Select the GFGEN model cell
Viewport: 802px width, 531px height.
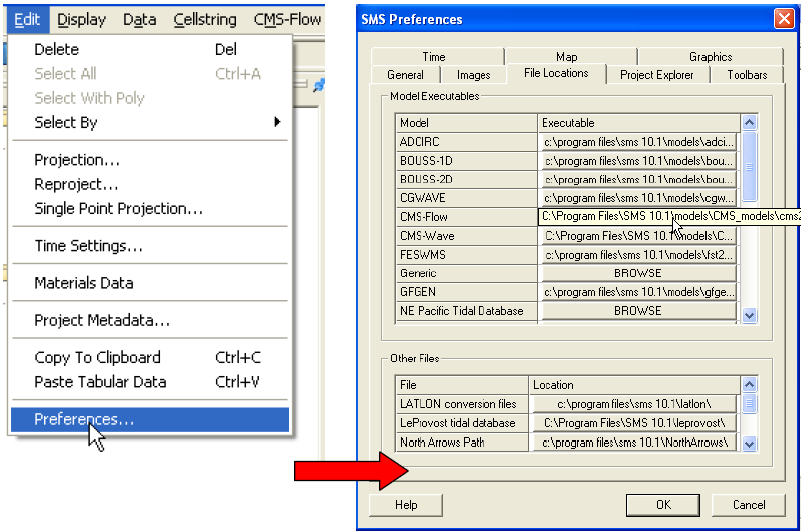(x=466, y=292)
